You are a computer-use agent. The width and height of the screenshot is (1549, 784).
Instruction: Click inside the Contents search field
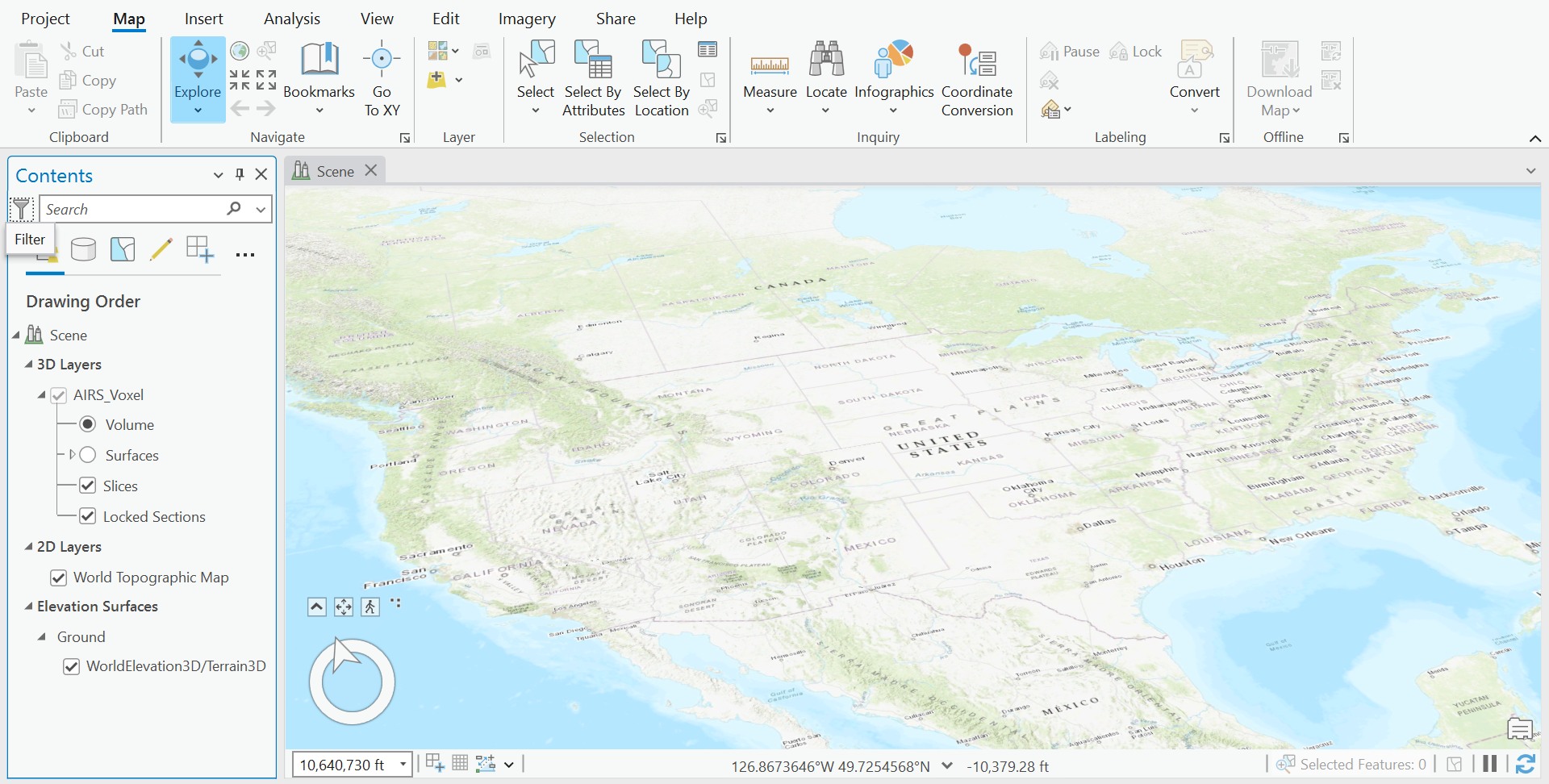click(129, 209)
